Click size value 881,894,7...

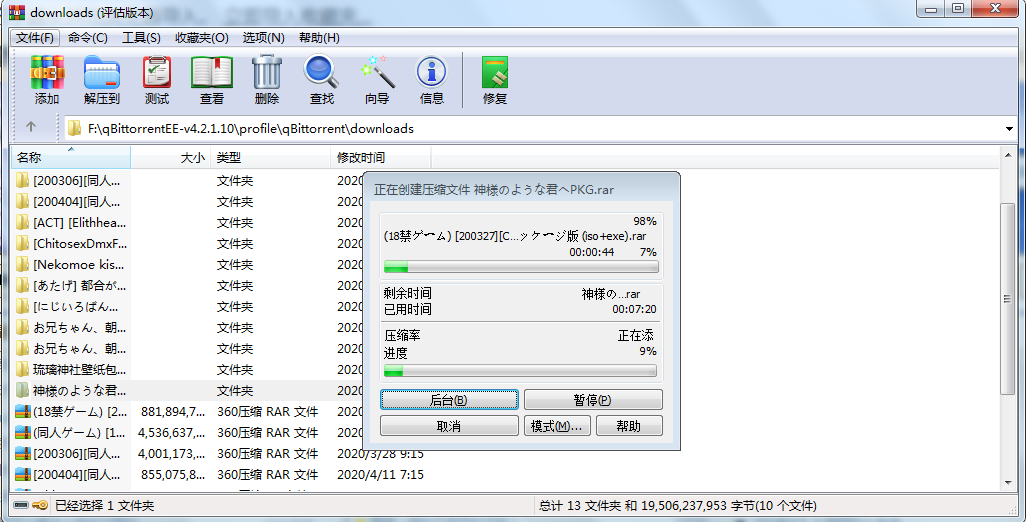click(173, 411)
